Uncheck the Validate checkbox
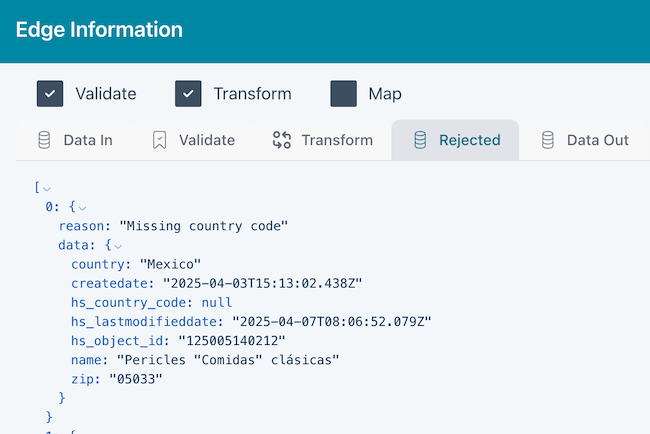The width and height of the screenshot is (650, 434). point(51,94)
